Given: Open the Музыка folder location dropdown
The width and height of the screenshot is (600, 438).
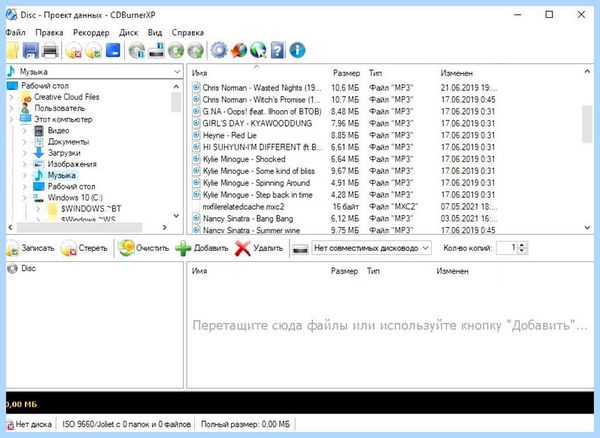Looking at the screenshot, I should coord(177,72).
